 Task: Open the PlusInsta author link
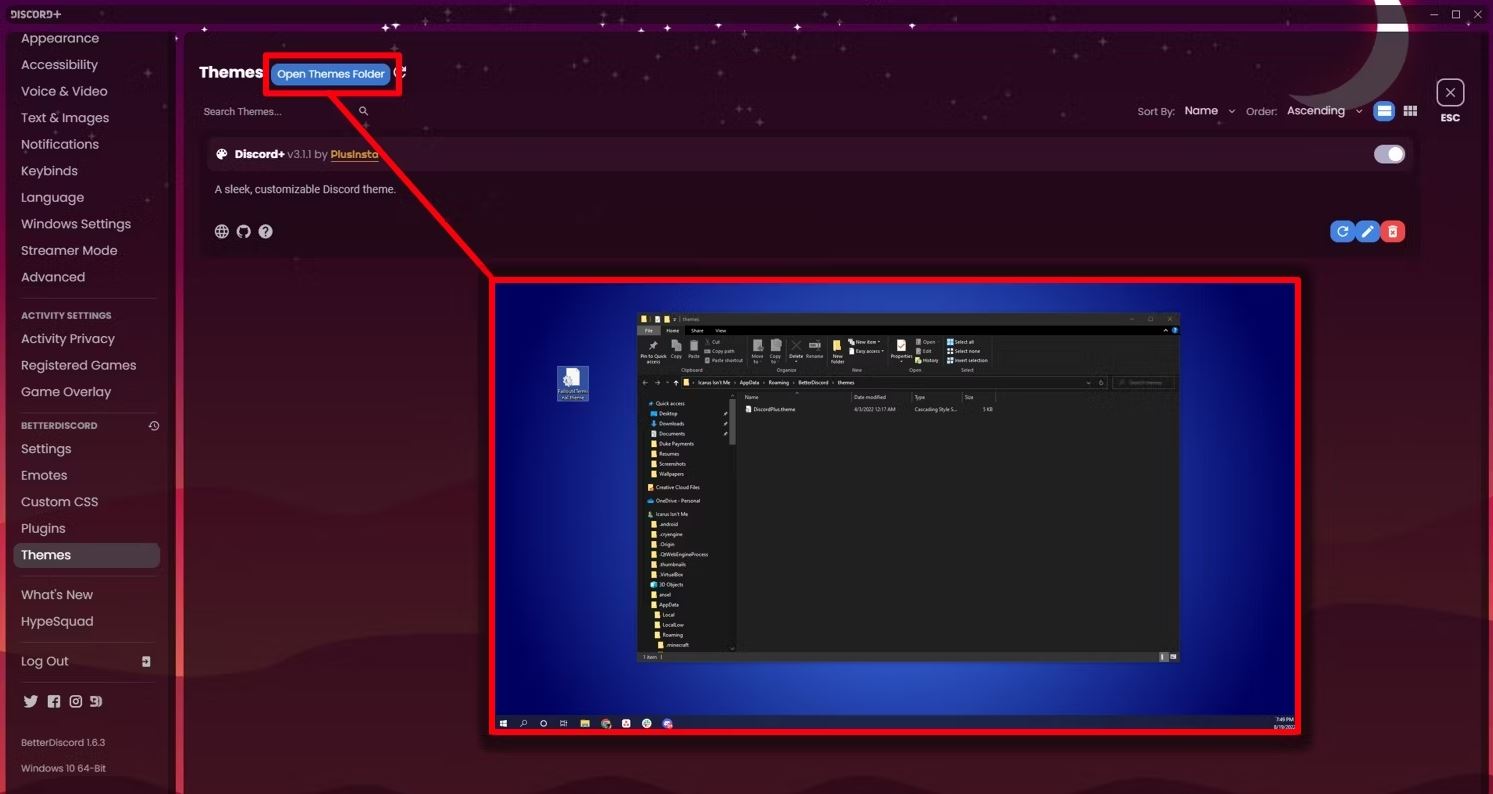pyautogui.click(x=354, y=154)
